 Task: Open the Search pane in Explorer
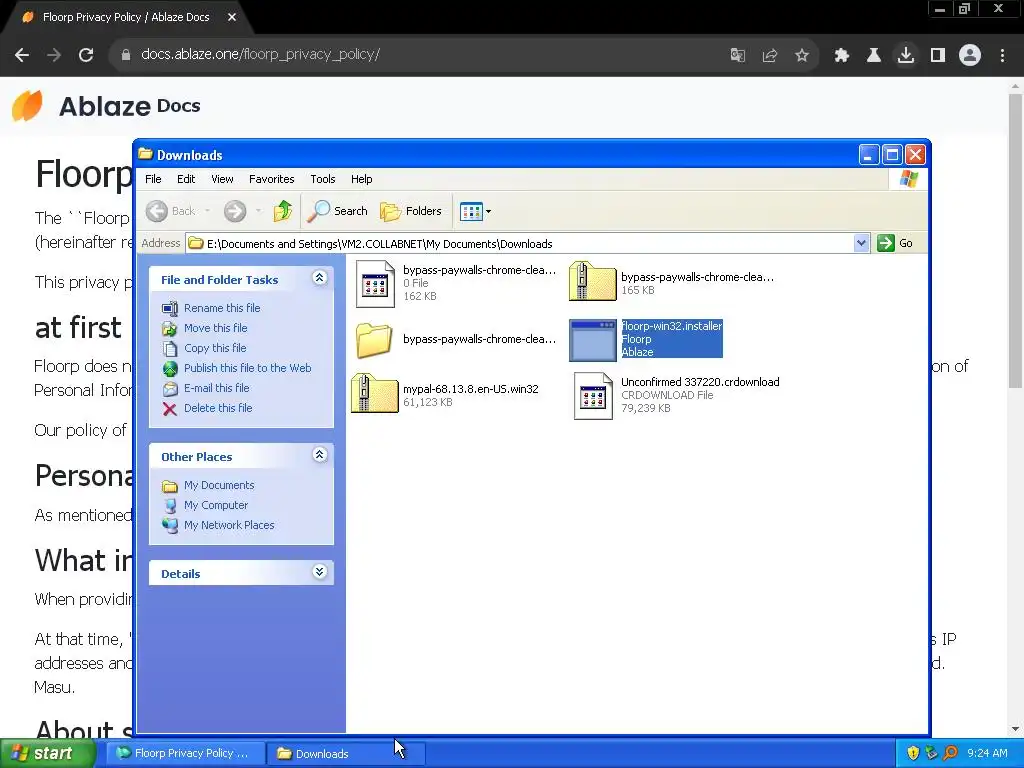pyautogui.click(x=338, y=211)
